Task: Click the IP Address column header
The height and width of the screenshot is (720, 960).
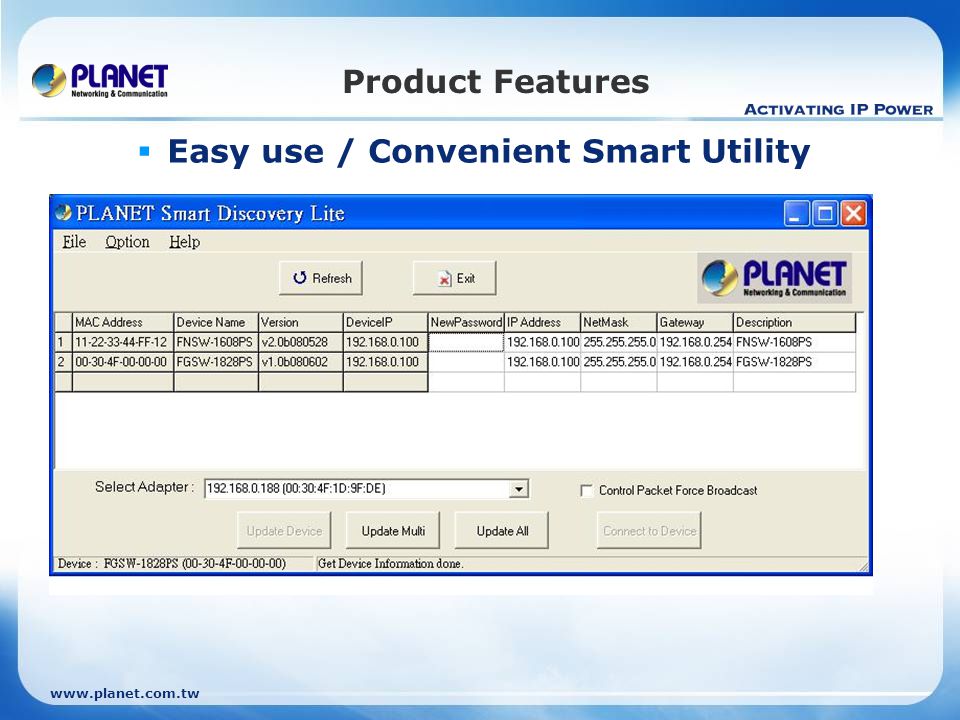Action: [542, 322]
